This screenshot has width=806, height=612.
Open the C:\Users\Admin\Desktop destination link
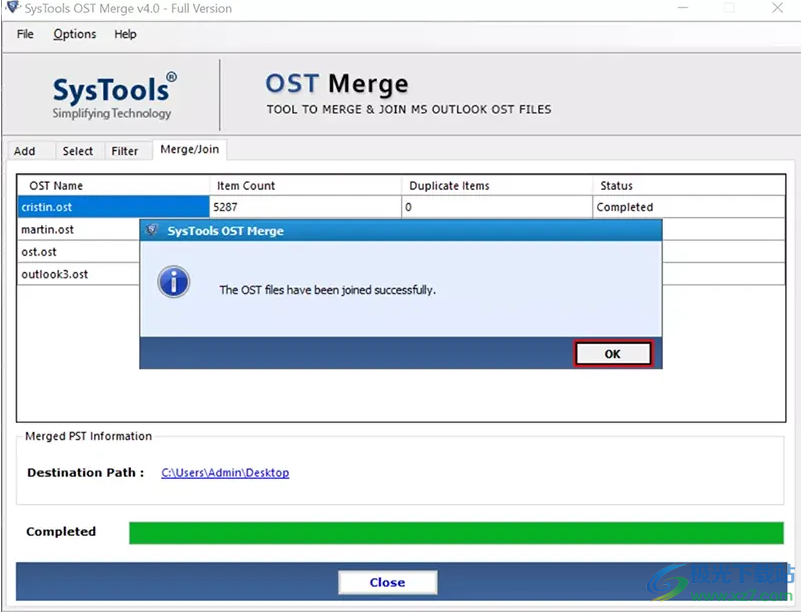click(225, 473)
